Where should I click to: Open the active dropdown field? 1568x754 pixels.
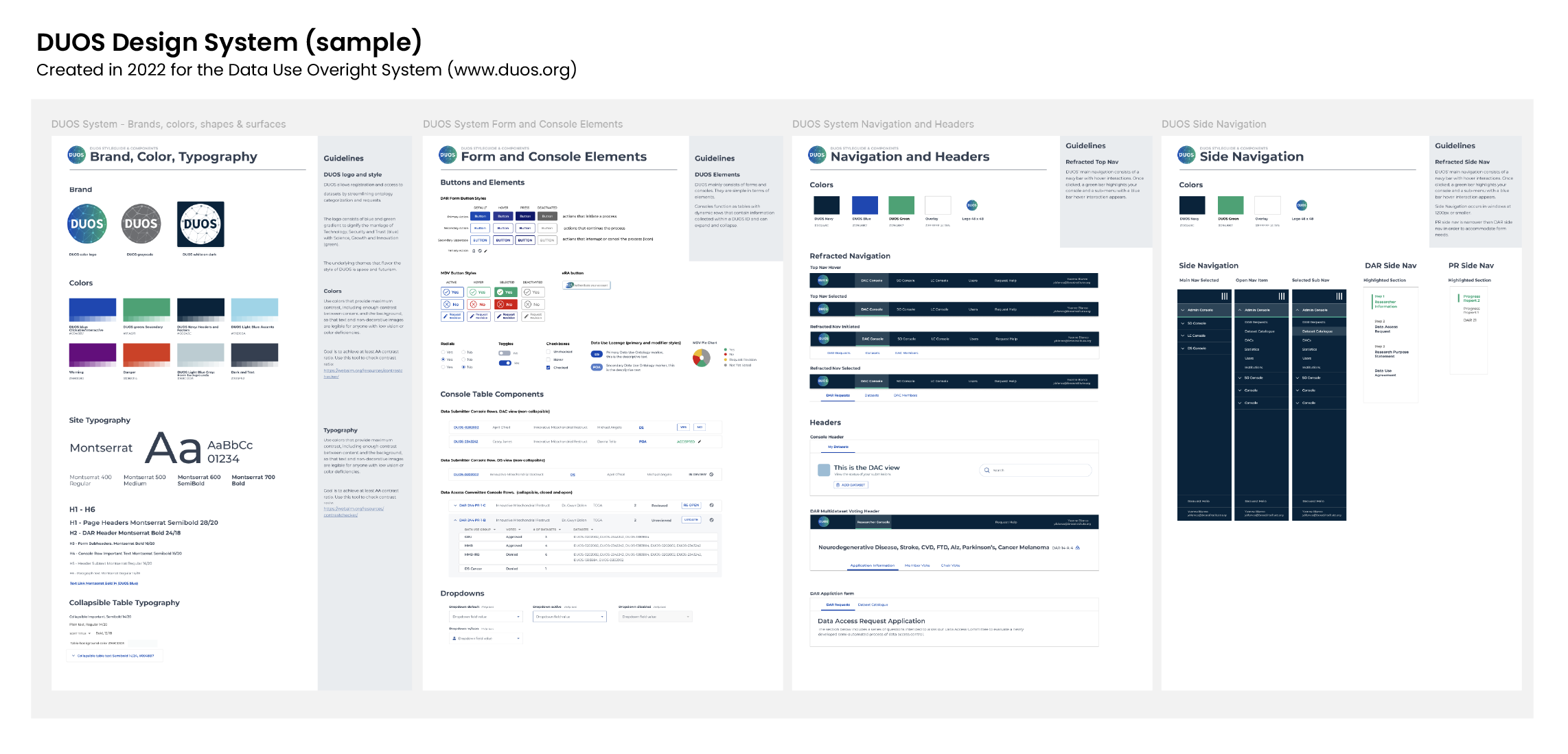[x=569, y=617]
